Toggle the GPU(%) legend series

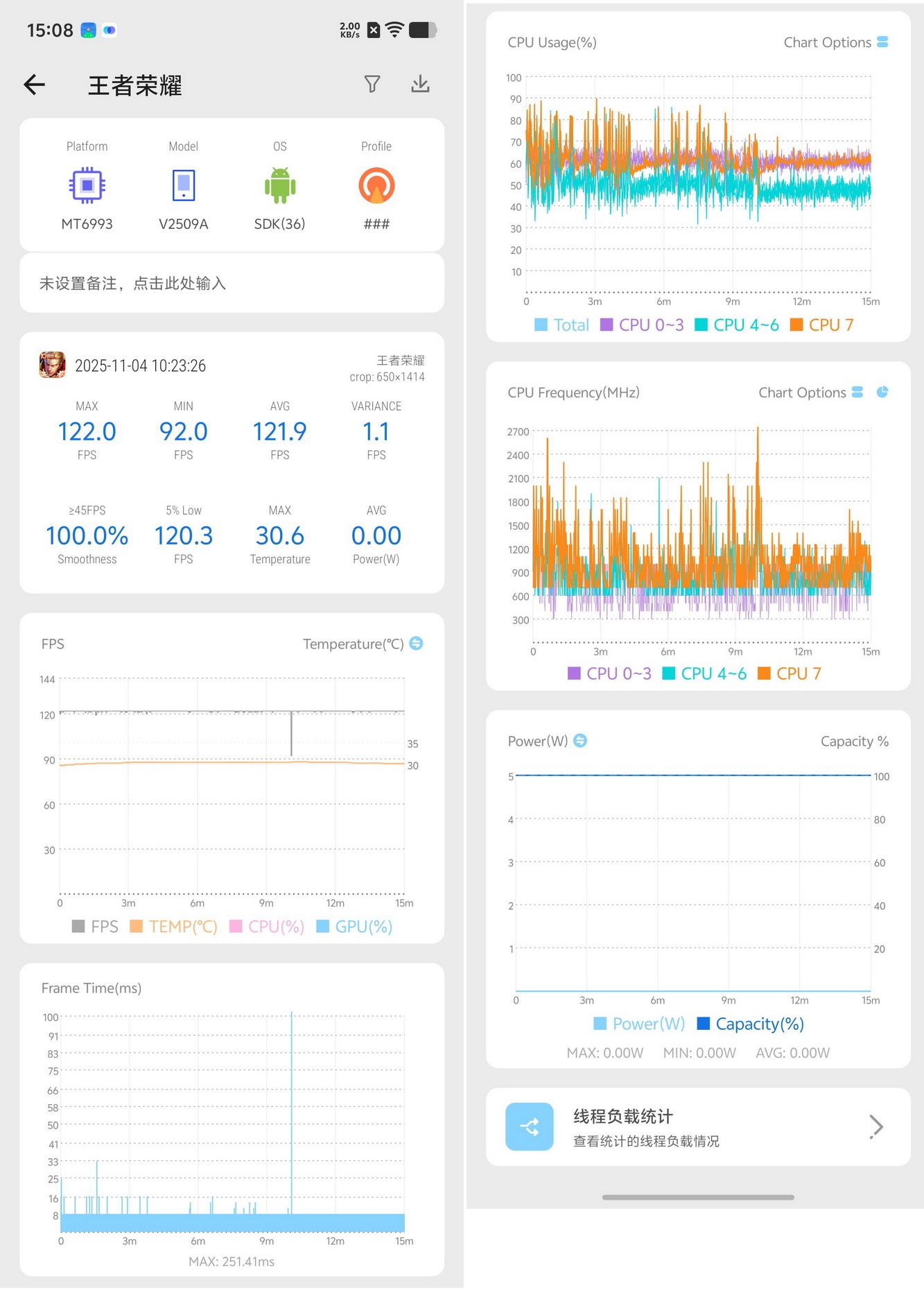(x=354, y=927)
